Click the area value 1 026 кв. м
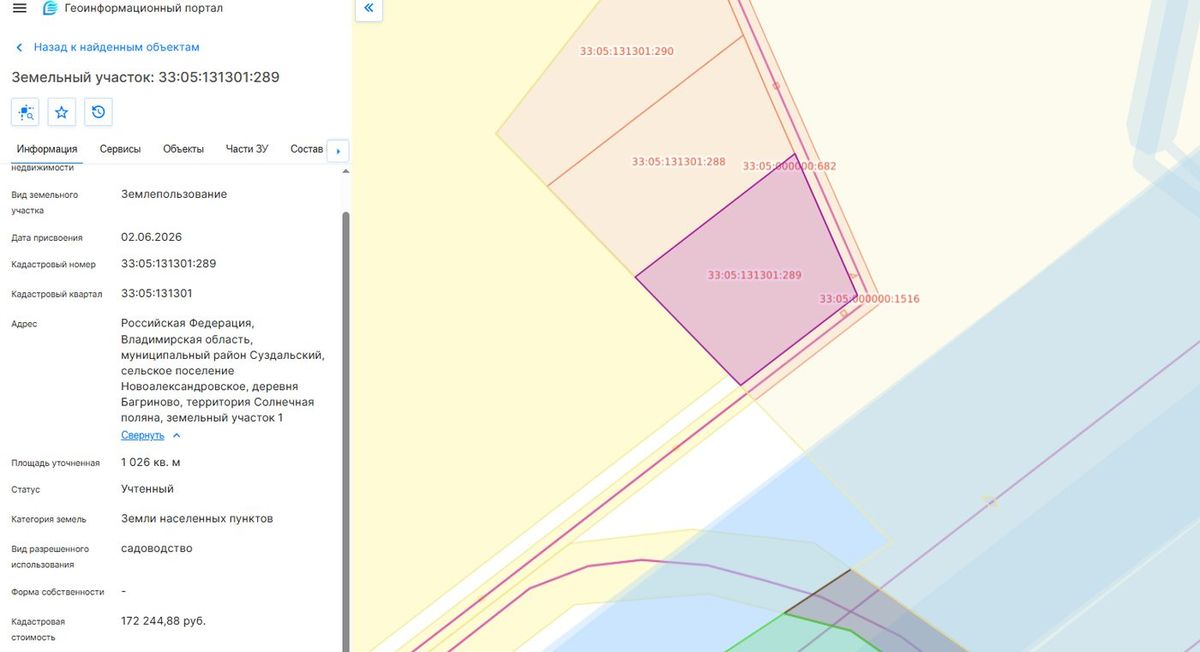Image resolution: width=1200 pixels, height=652 pixels. point(151,463)
